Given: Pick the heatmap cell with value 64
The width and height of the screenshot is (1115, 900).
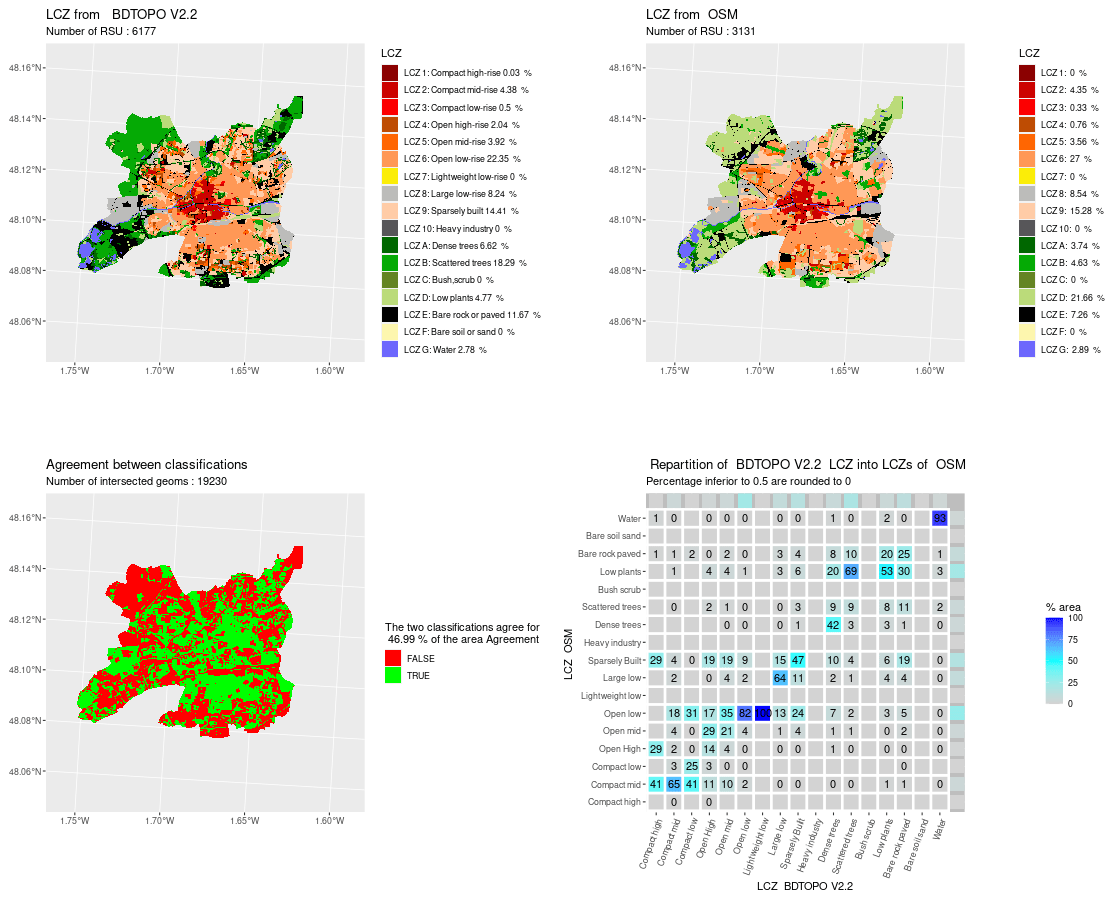Looking at the screenshot, I should click(780, 678).
